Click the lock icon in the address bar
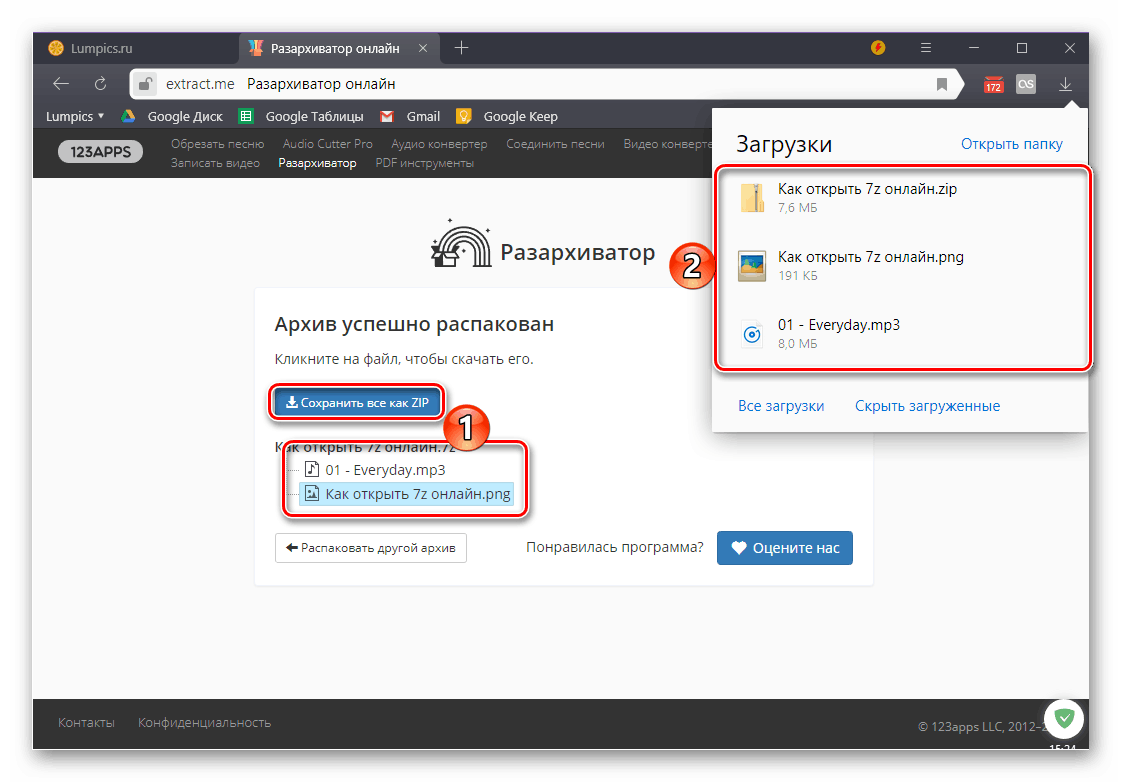Screen dimensions: 1121x782 tap(144, 84)
